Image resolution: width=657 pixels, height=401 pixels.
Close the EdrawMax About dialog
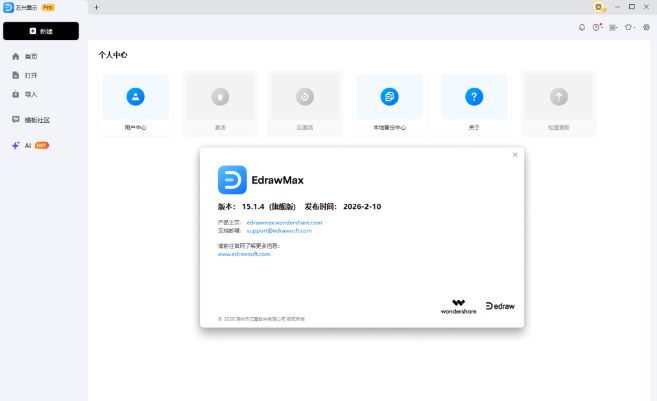pos(515,155)
